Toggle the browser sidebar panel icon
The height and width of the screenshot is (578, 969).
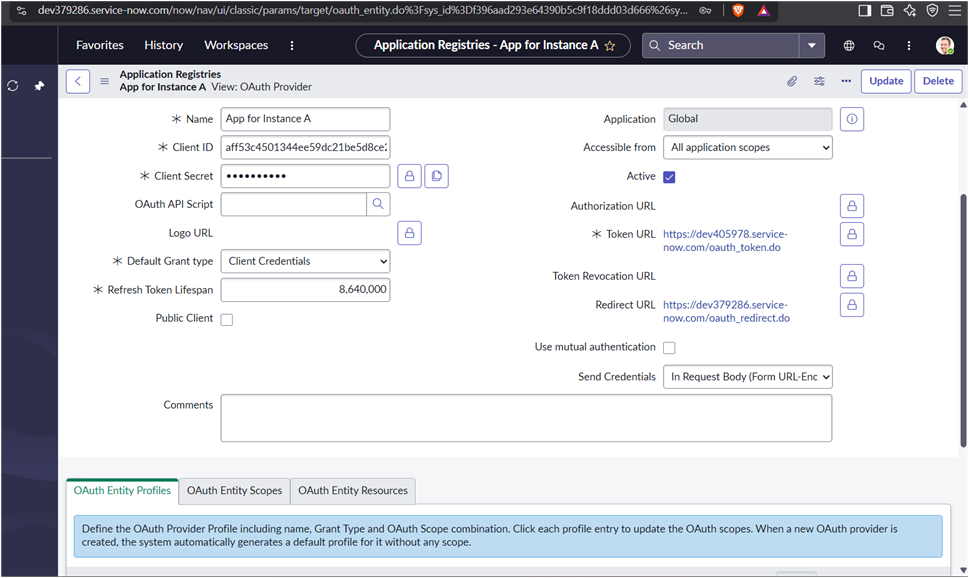click(865, 11)
